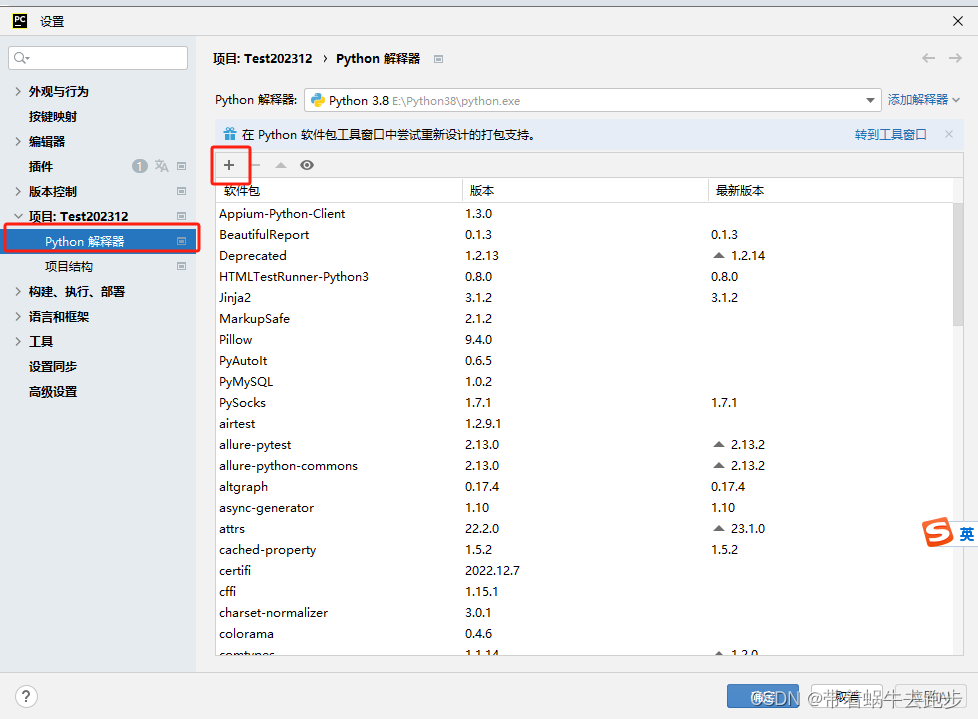Viewport: 978px width, 719px height.
Task: Click the project-level icon on 插件 row
Action: pos(182,166)
